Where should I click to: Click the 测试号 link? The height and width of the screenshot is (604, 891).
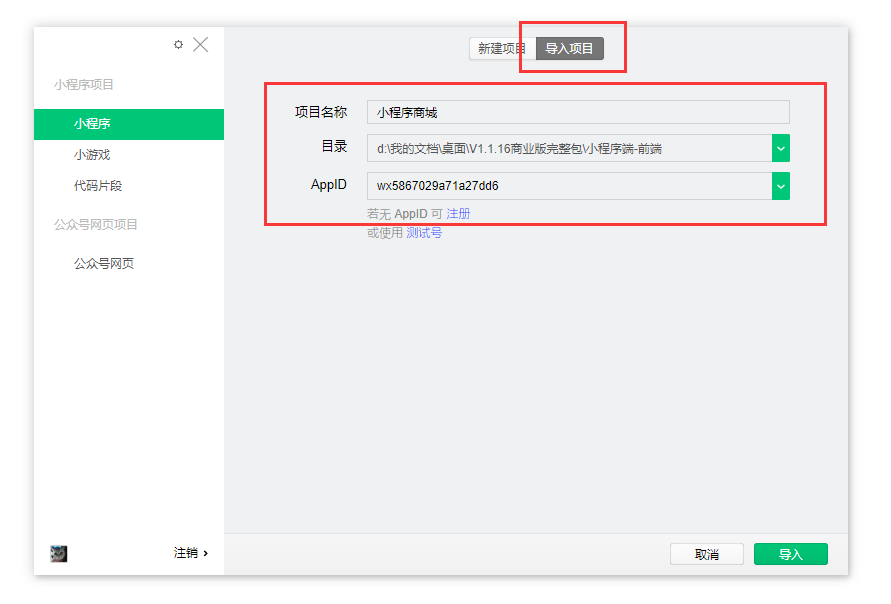click(x=424, y=233)
